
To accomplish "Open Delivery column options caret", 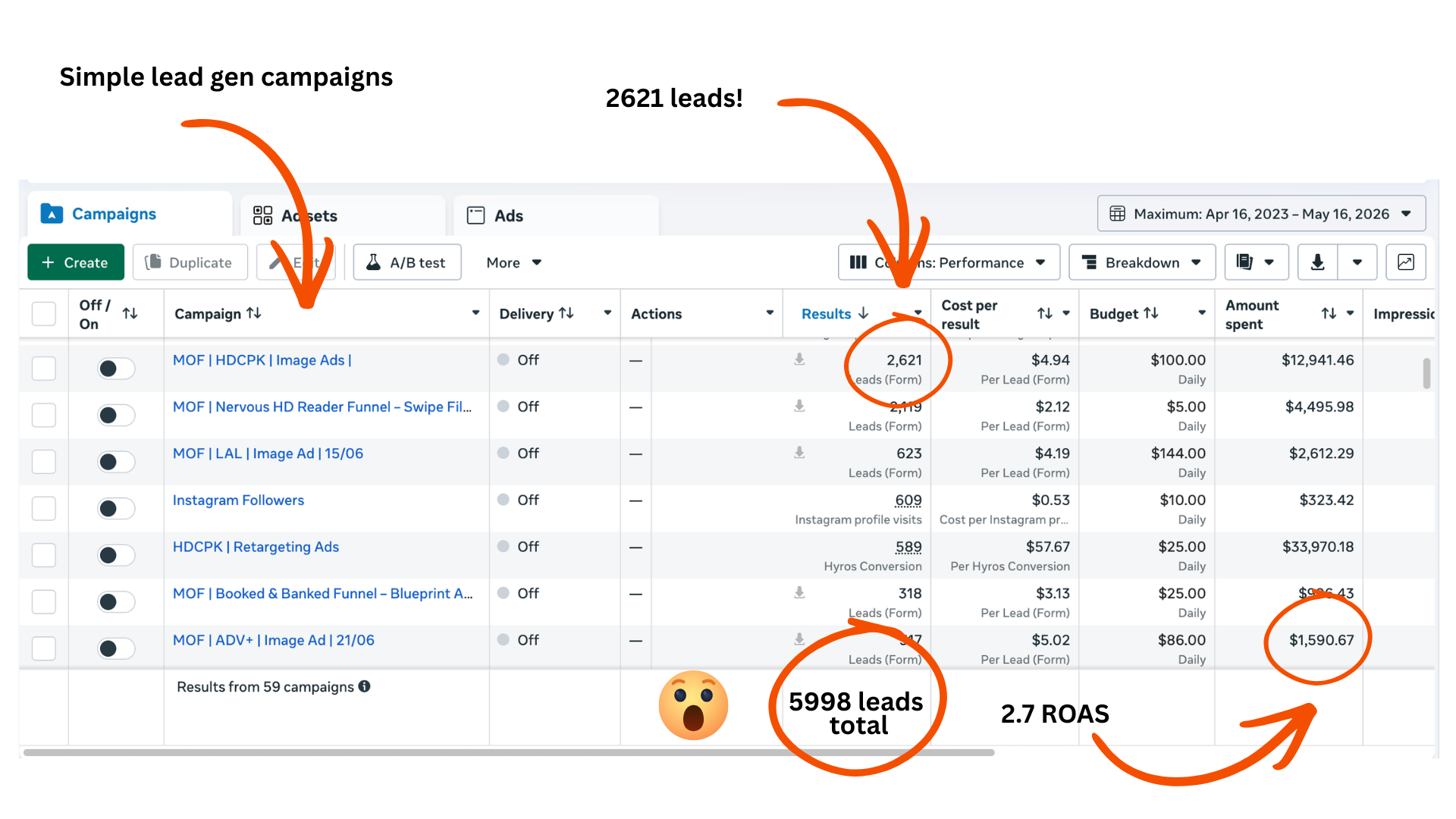I will tap(607, 313).
